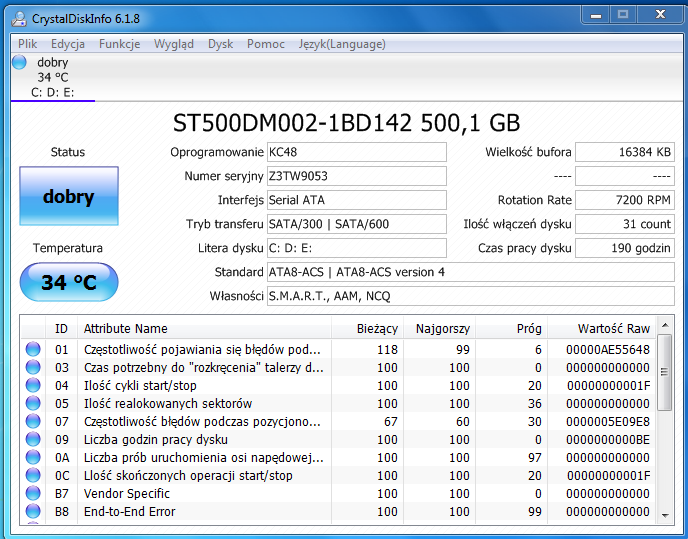This screenshot has width=688, height=539.
Task: Click threshold value 97 for attribute 0A
Action: pos(534,457)
